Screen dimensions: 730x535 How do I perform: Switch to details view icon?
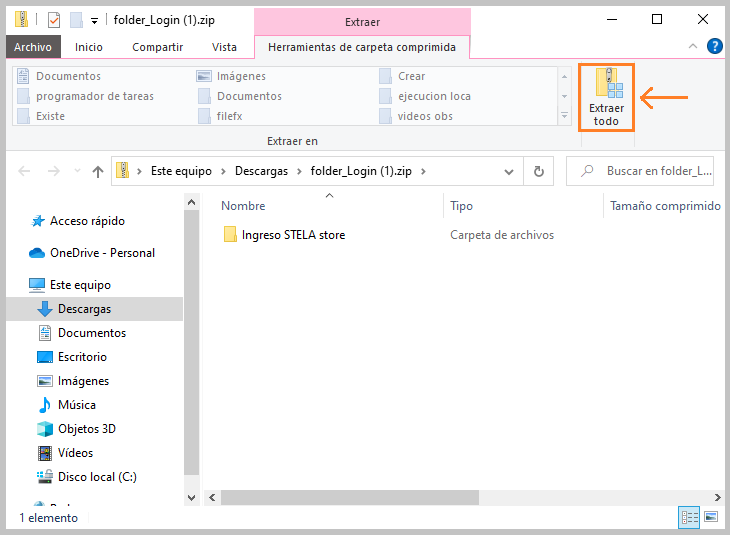(689, 517)
